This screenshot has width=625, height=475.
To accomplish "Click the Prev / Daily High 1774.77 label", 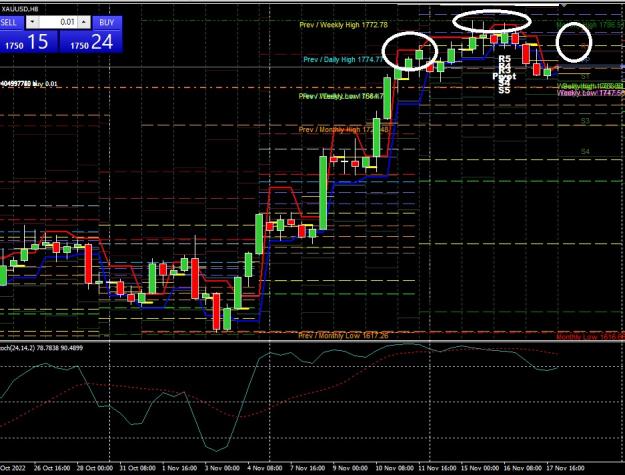I will point(343,59).
